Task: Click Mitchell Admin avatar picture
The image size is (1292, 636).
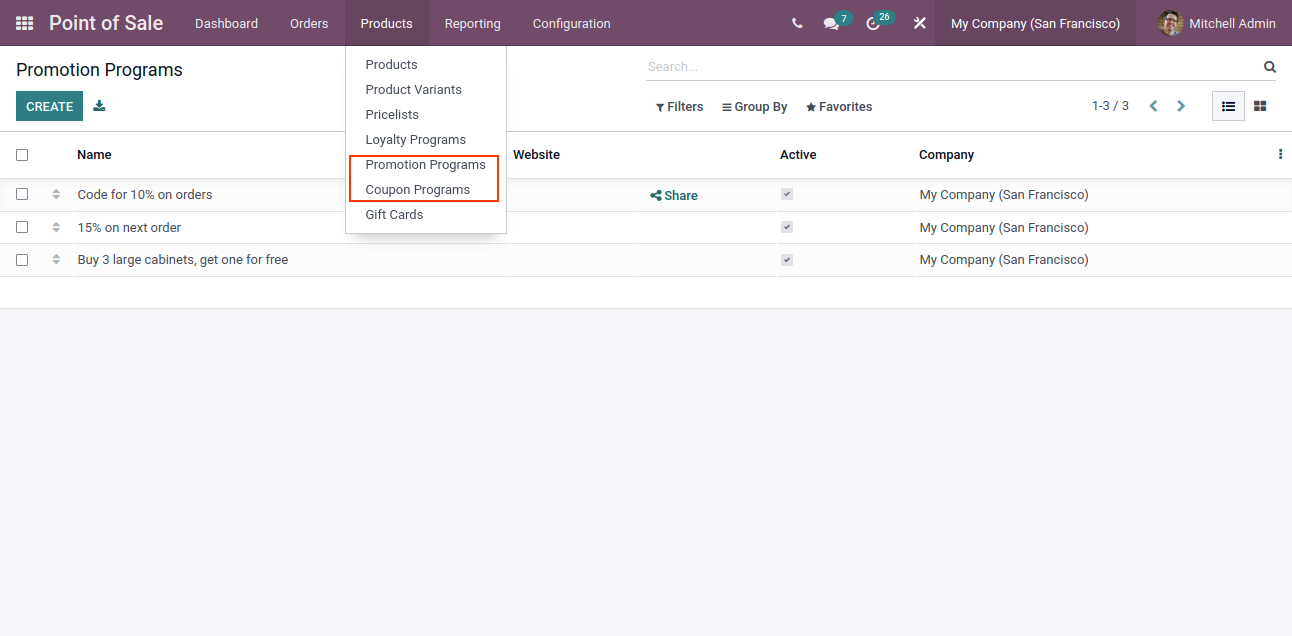Action: tap(1170, 23)
